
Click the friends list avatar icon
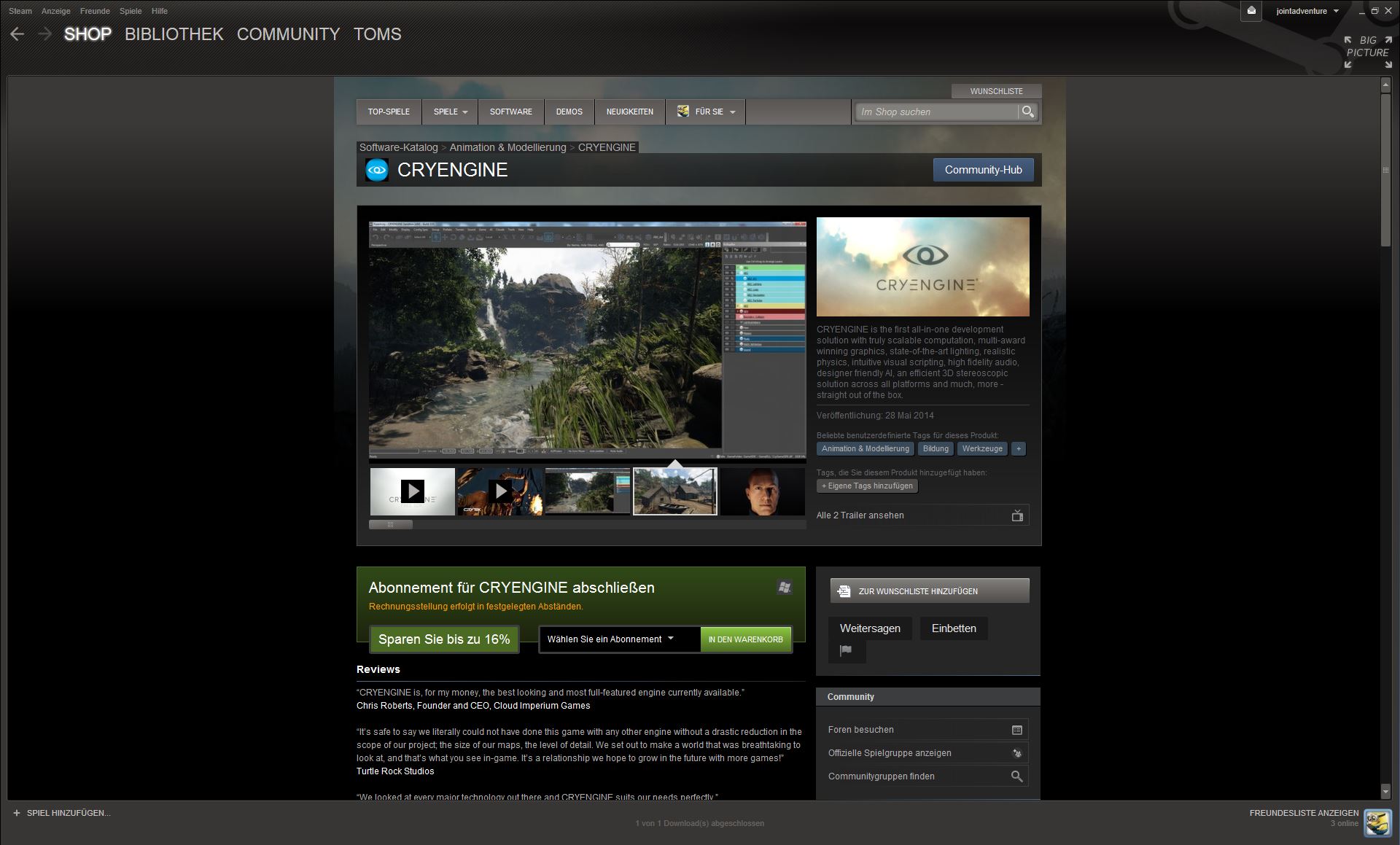pyautogui.click(x=1377, y=822)
